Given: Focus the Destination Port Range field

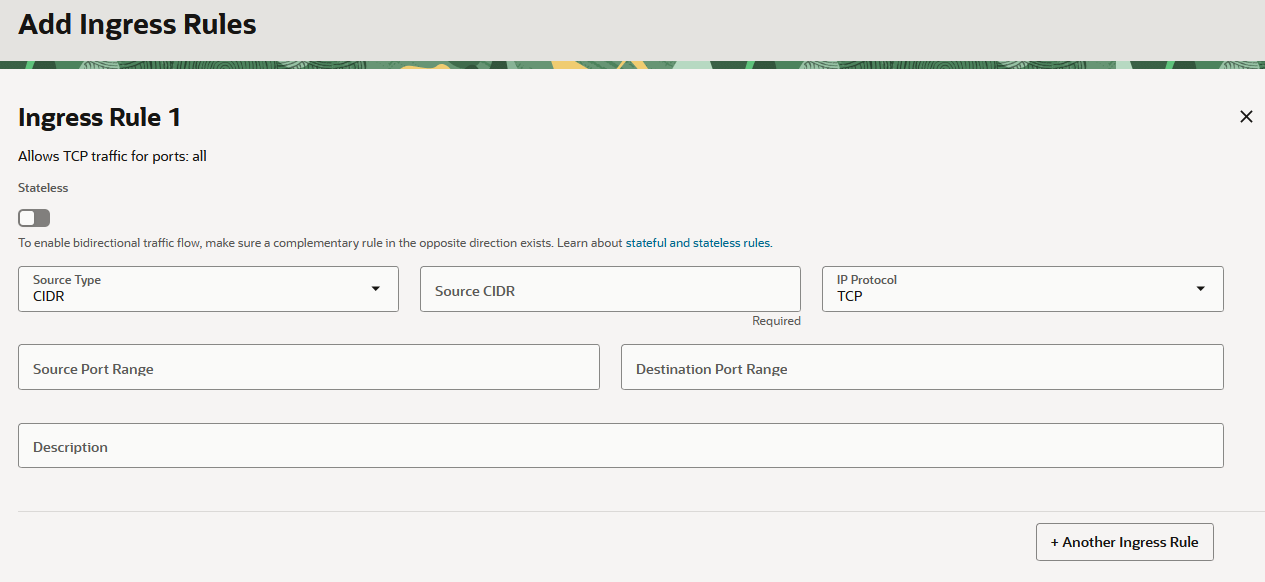Looking at the screenshot, I should pos(922,367).
